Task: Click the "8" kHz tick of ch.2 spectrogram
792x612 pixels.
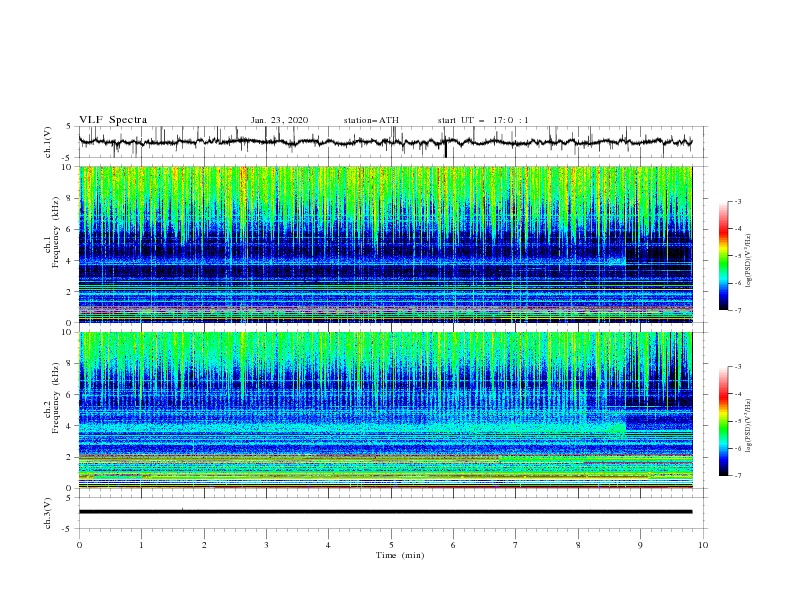Action: coord(71,364)
